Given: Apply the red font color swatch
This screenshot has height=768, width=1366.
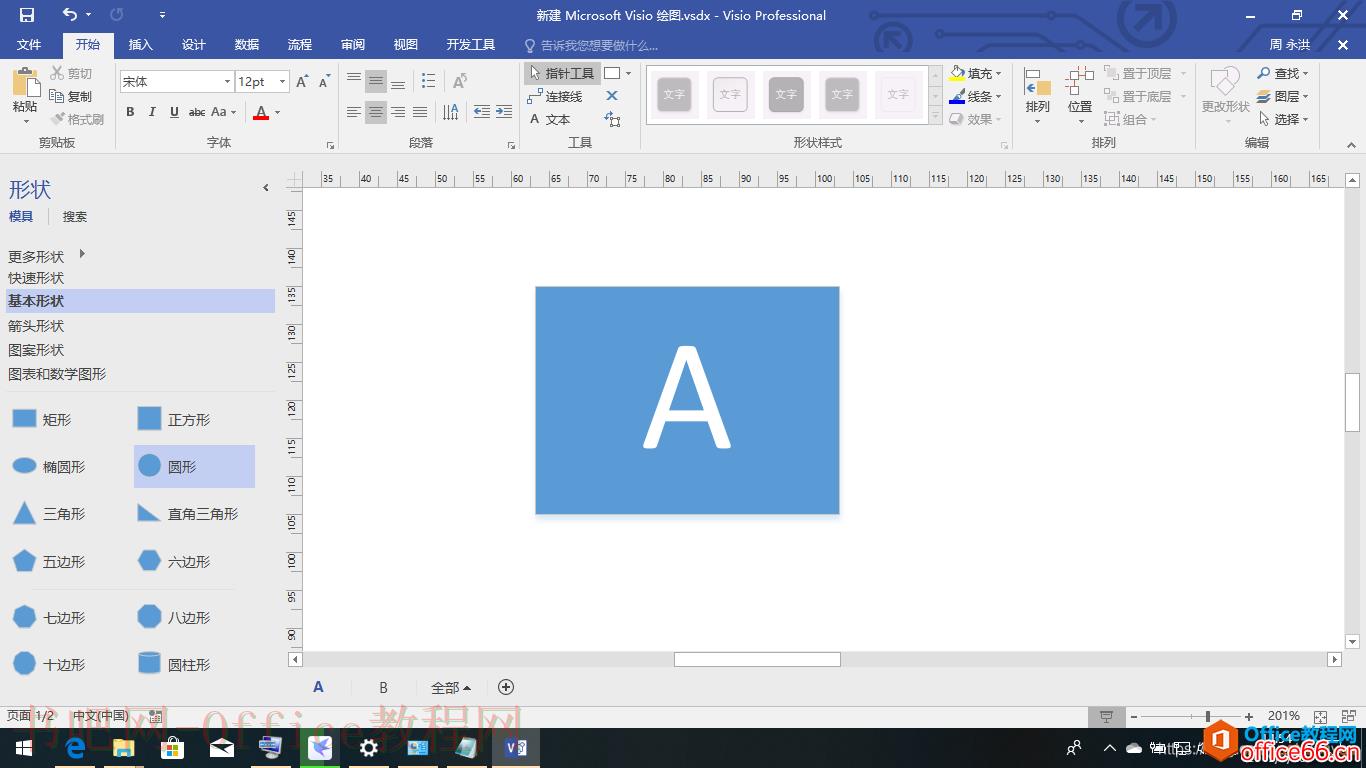Looking at the screenshot, I should 261,112.
